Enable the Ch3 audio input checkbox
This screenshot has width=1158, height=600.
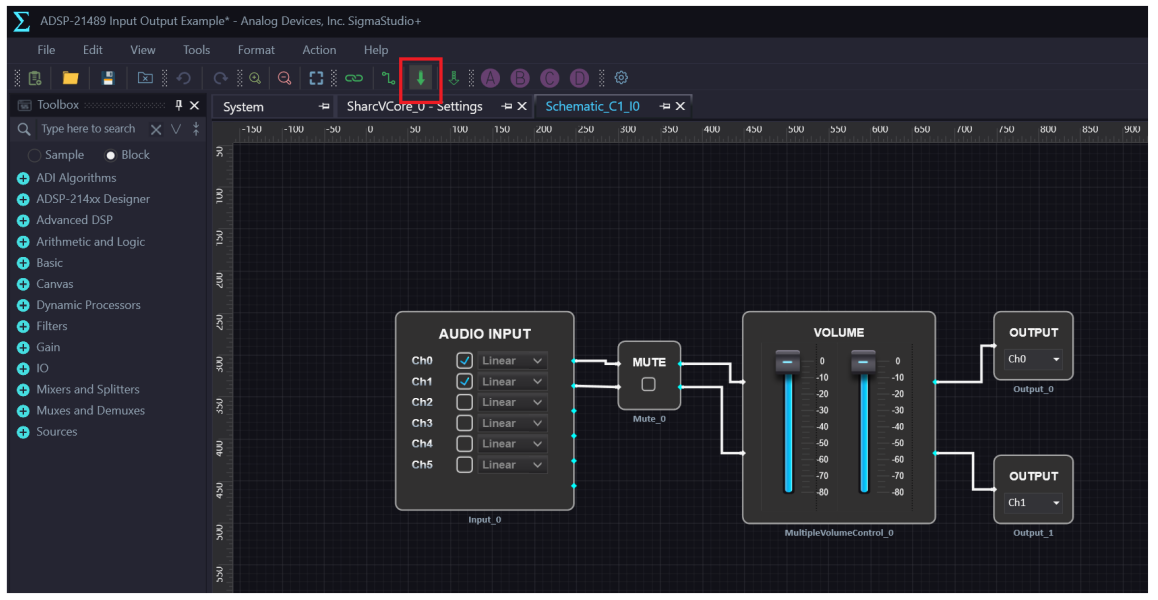coord(465,423)
